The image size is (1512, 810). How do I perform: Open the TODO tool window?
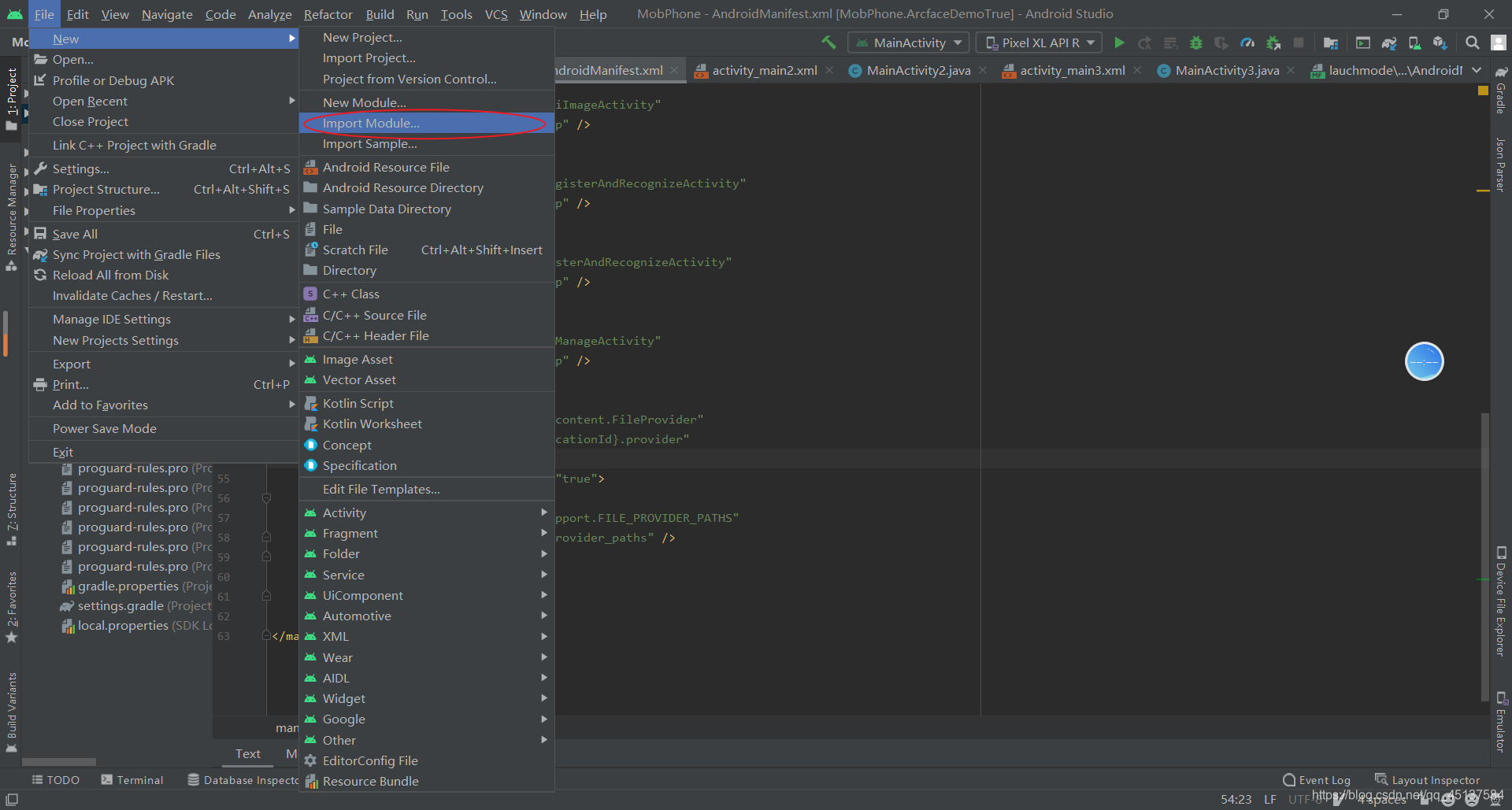[56, 780]
